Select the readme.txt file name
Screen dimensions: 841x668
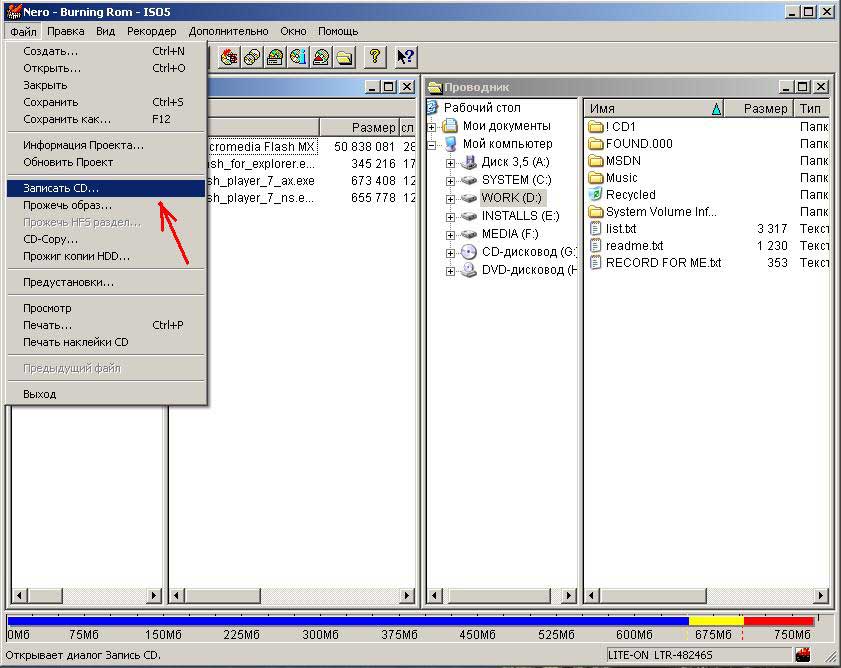[634, 246]
